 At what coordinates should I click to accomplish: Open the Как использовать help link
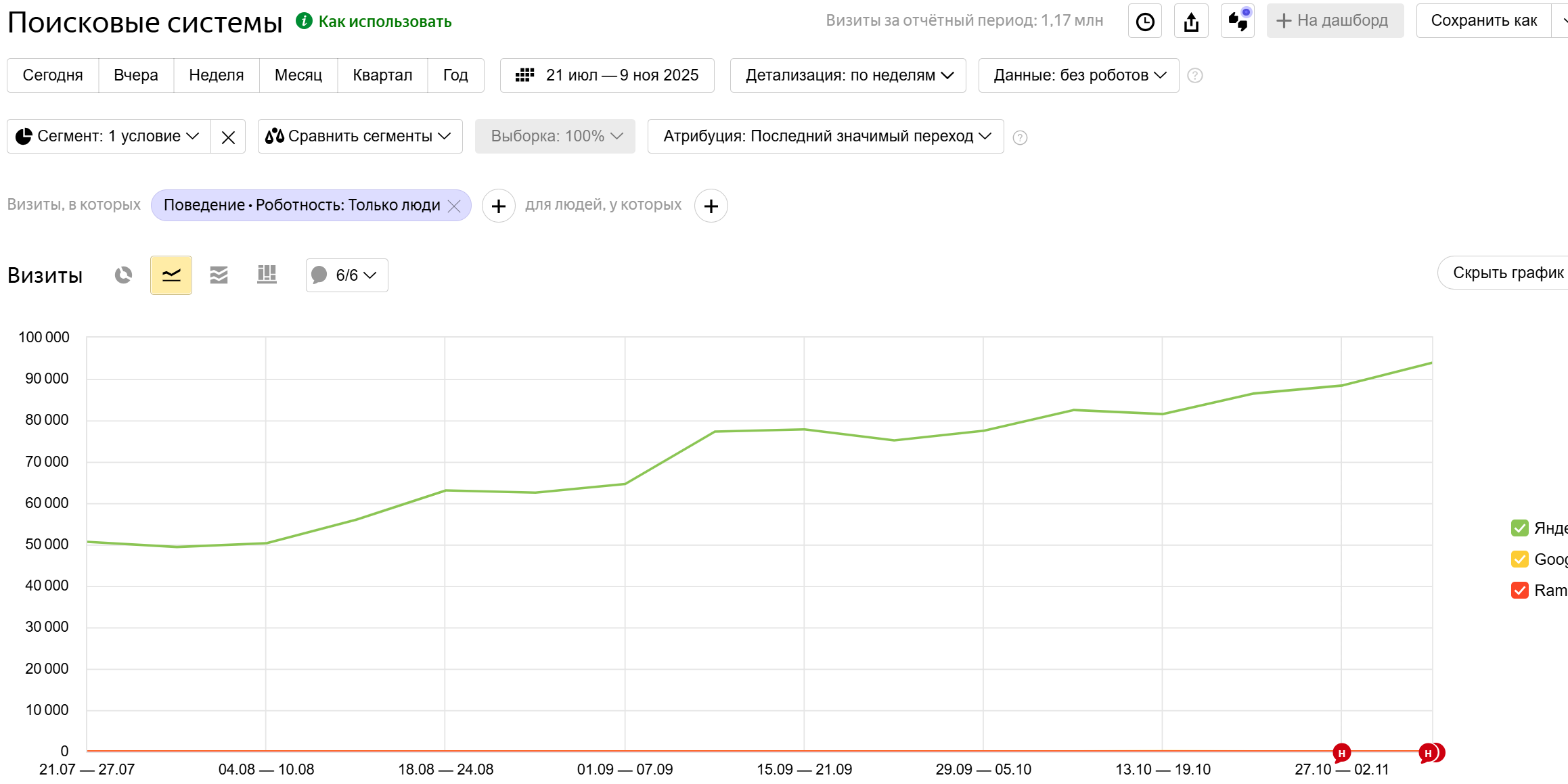point(384,22)
